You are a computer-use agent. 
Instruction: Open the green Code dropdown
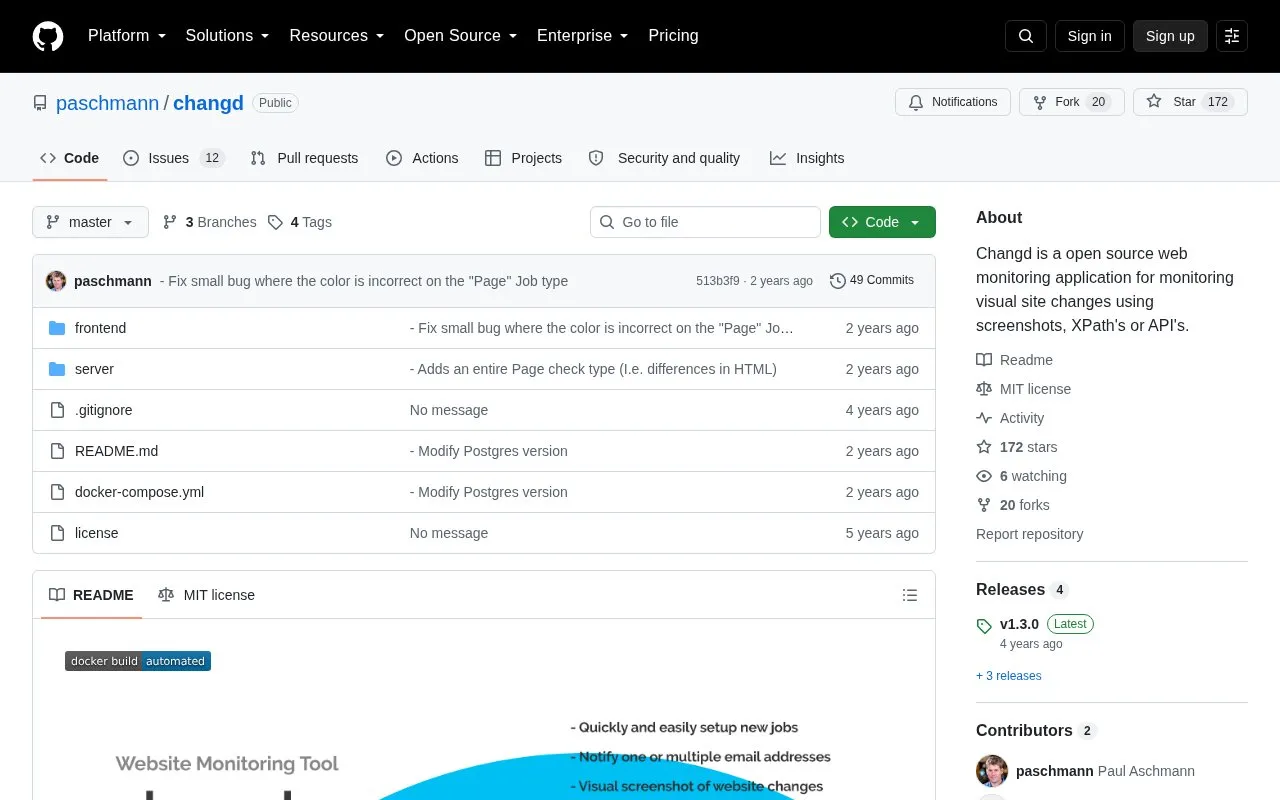882,222
